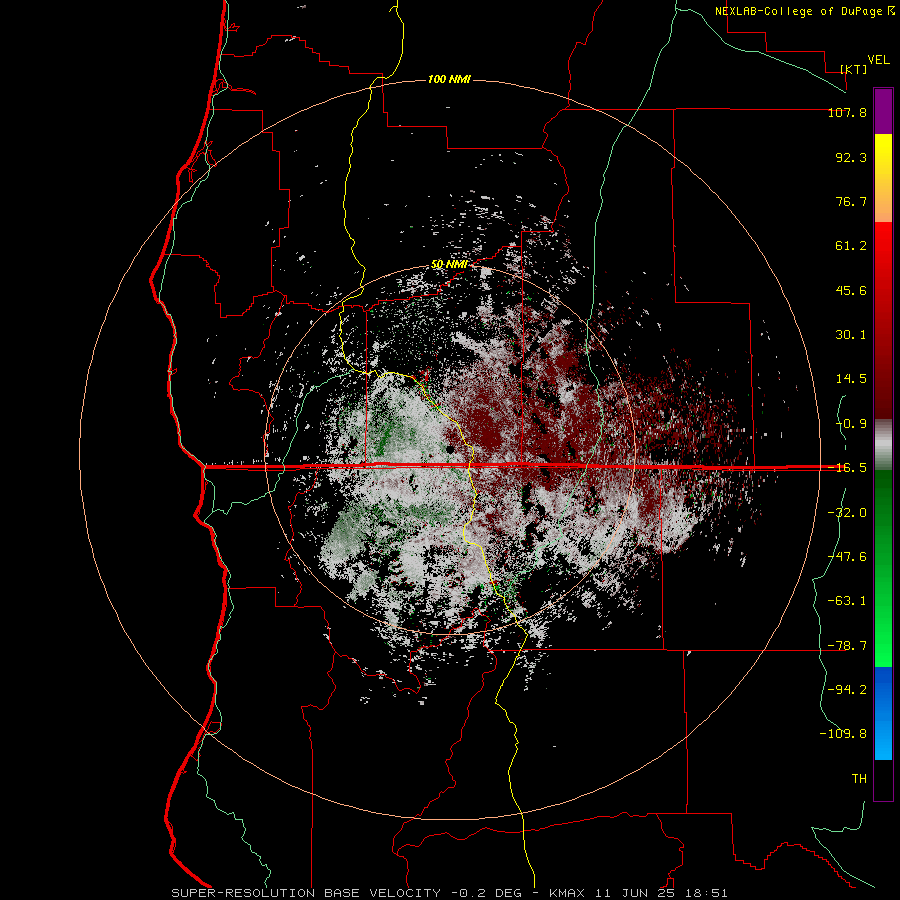Image resolution: width=900 pixels, height=900 pixels.
Task: Click the -109.8 scale value
Action: pyautogui.click(x=843, y=734)
